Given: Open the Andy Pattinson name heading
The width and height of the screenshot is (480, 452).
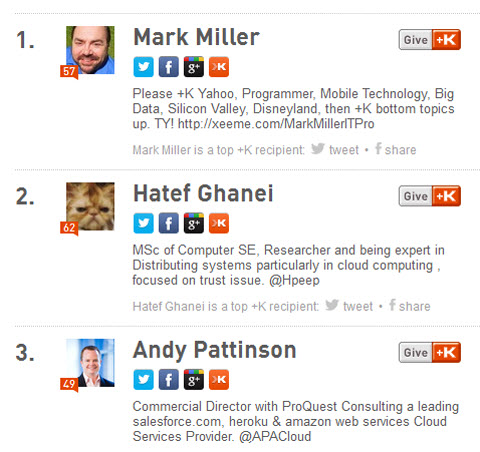Looking at the screenshot, I should (x=214, y=350).
